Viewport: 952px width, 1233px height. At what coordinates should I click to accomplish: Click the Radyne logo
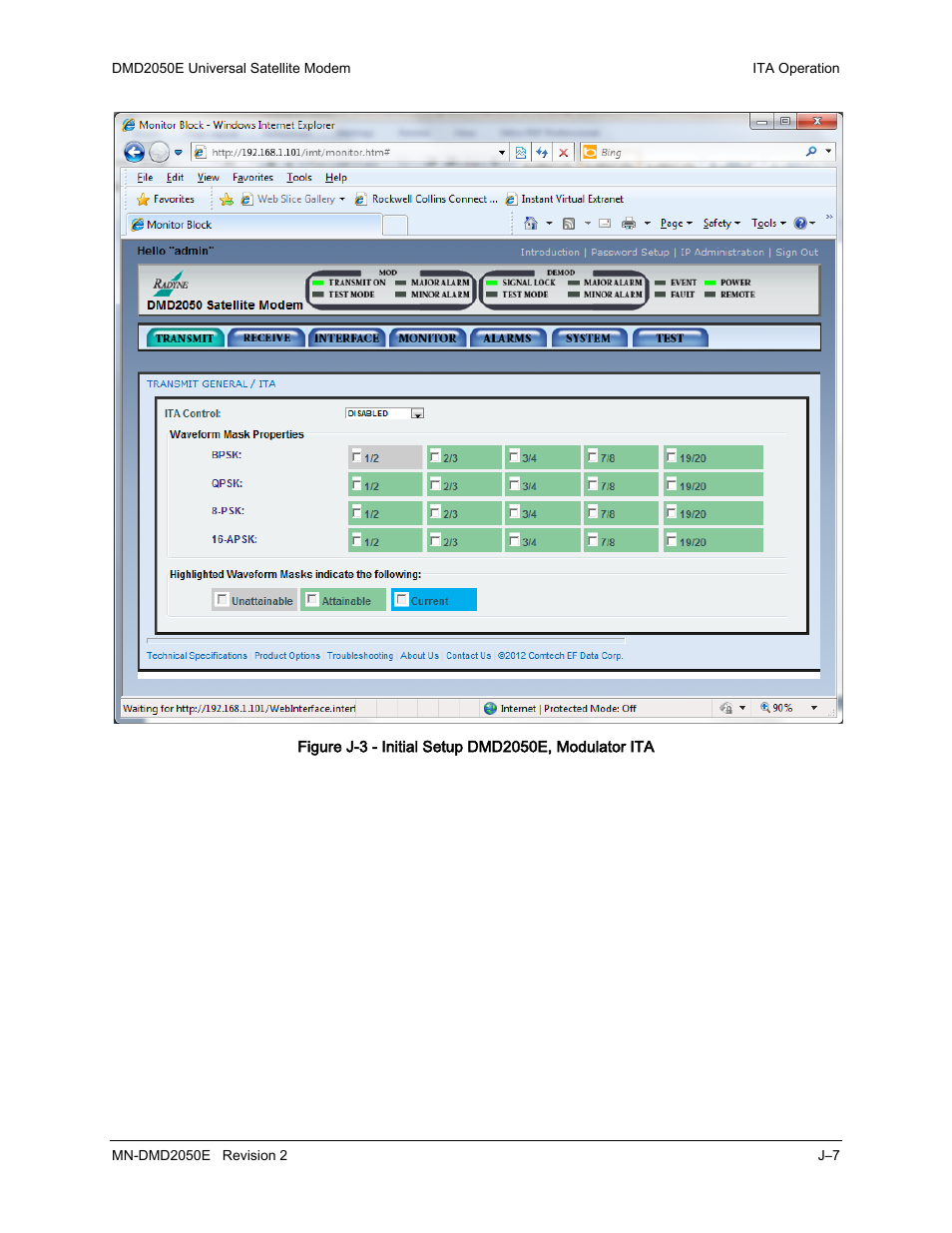coord(172,283)
